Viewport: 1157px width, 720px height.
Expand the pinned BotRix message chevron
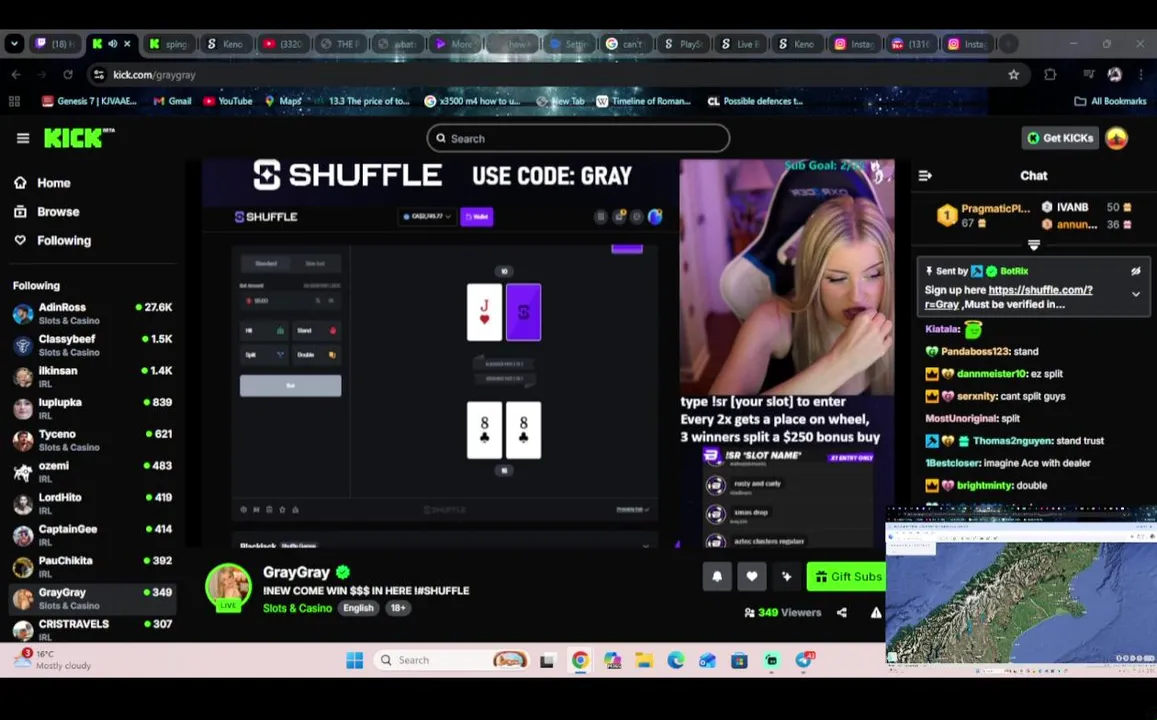point(1136,294)
